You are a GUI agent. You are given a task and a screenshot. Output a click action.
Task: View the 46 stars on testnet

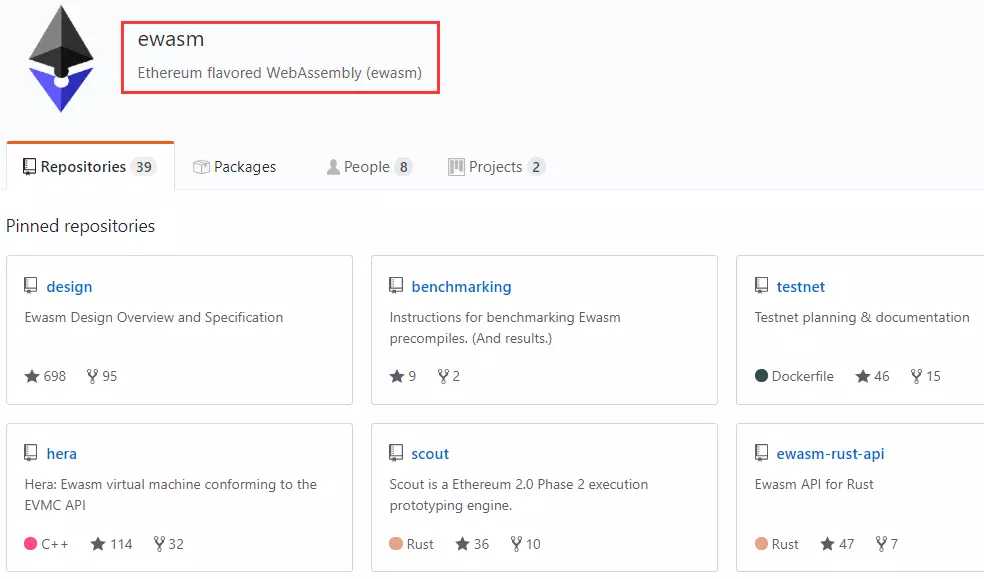(x=872, y=376)
